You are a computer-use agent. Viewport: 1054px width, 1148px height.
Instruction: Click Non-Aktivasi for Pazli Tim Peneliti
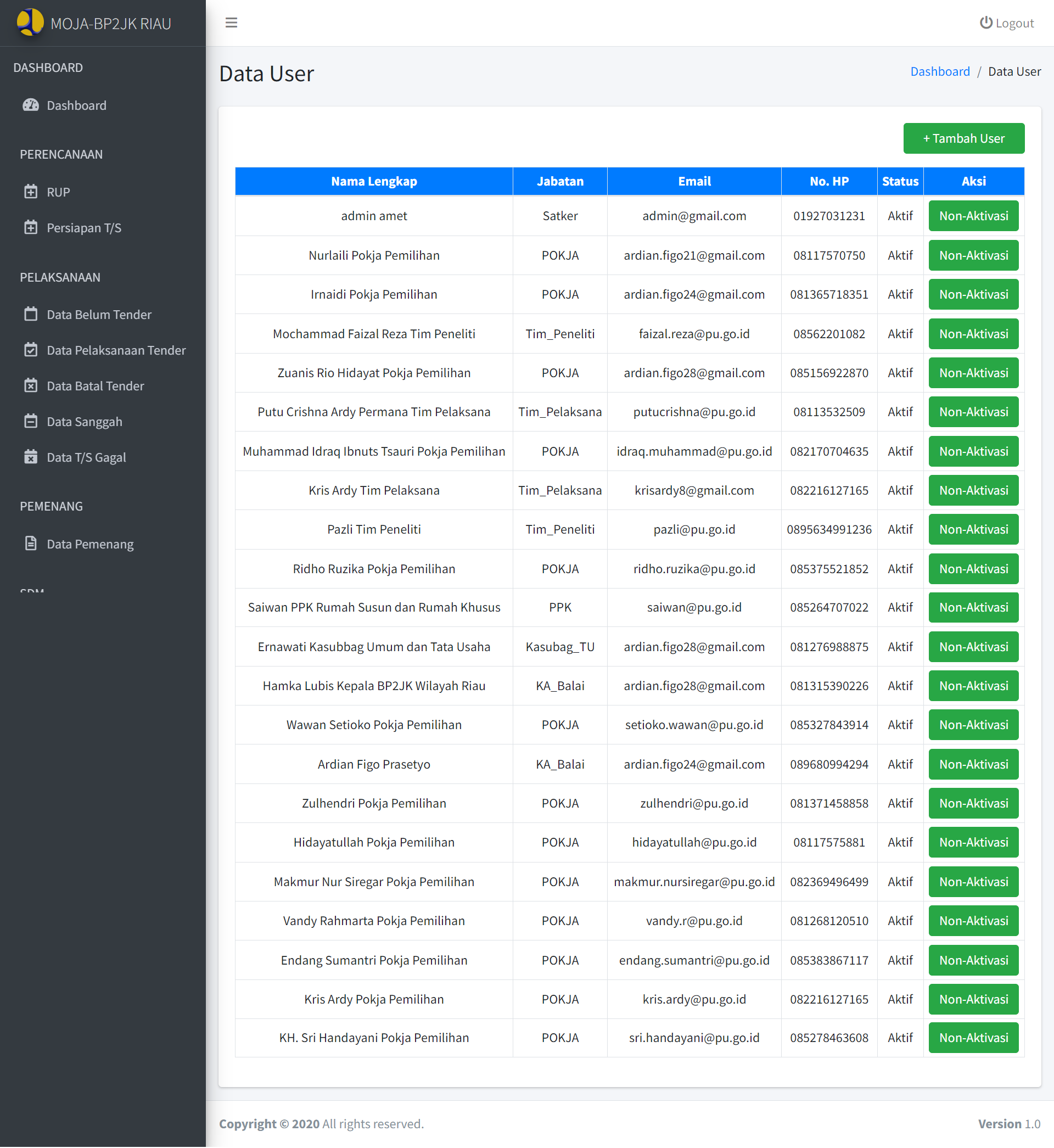[973, 529]
